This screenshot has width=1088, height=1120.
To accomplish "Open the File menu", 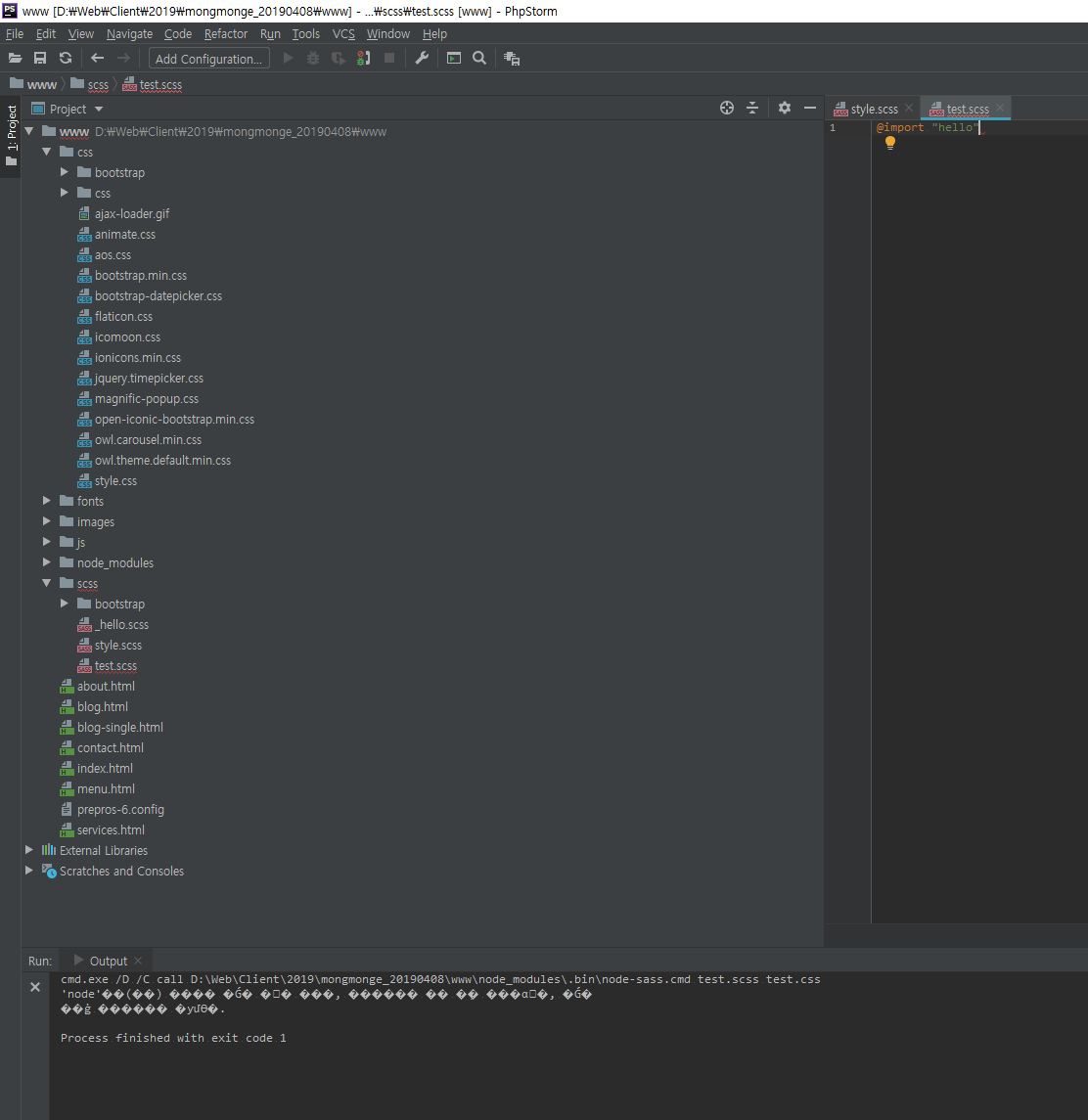I will coord(15,33).
